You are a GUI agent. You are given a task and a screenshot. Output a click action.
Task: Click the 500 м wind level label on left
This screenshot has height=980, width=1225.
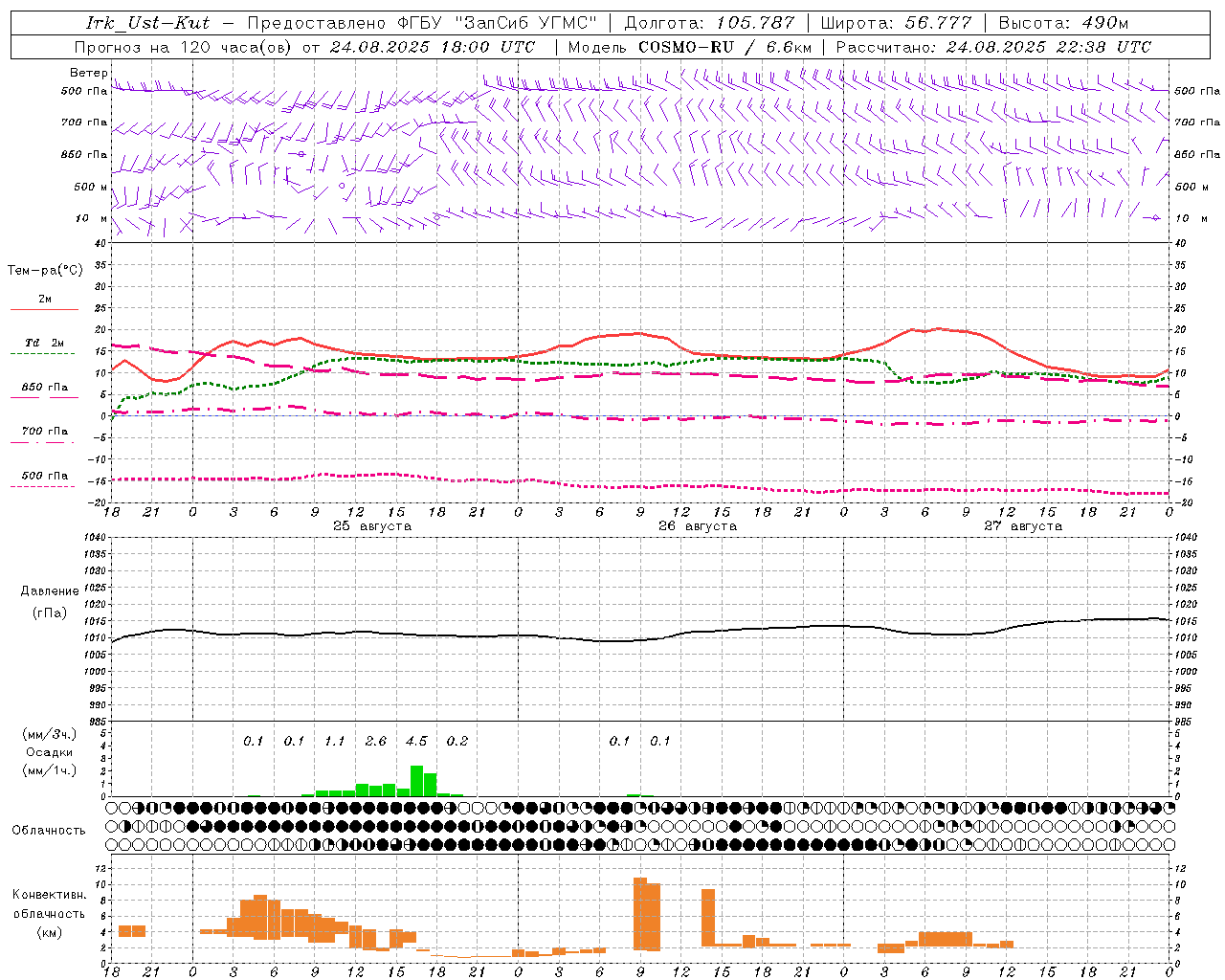(x=92, y=187)
